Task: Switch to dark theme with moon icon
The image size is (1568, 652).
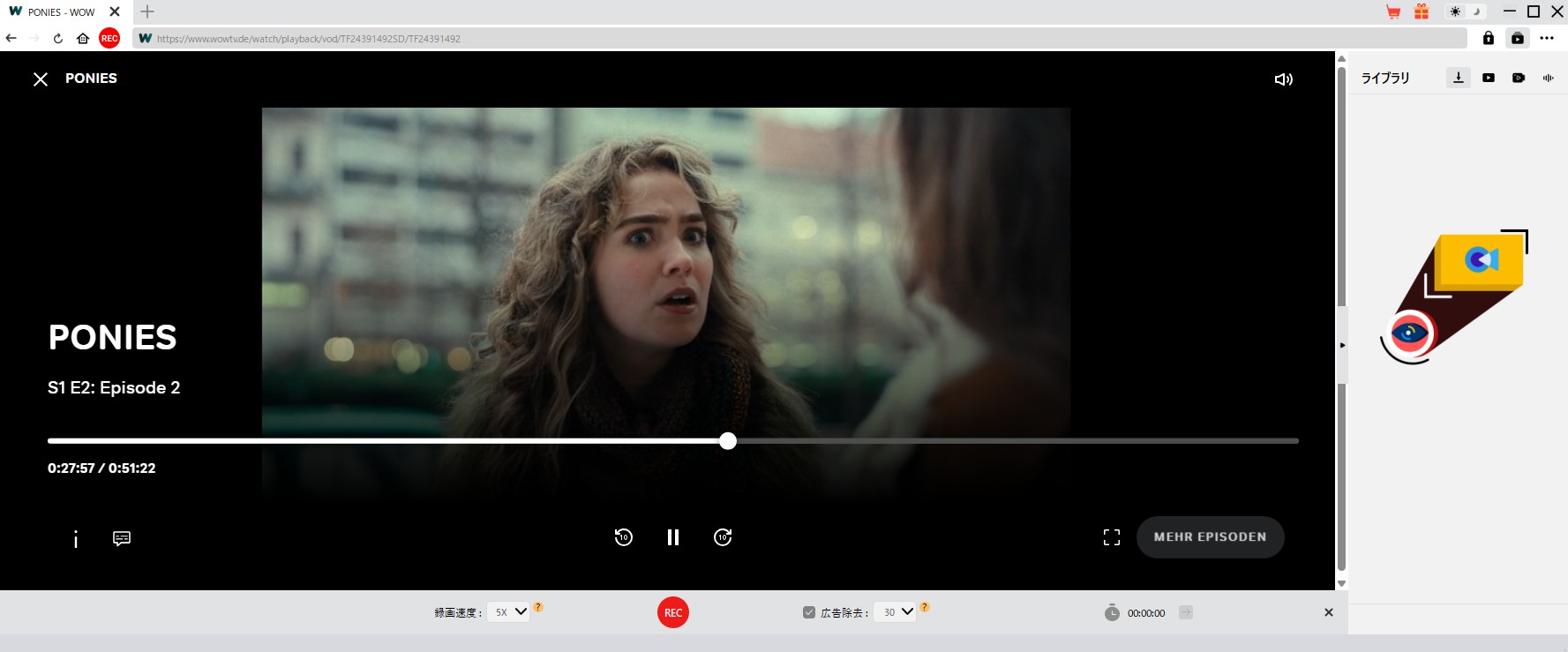Action: pyautogui.click(x=1476, y=11)
